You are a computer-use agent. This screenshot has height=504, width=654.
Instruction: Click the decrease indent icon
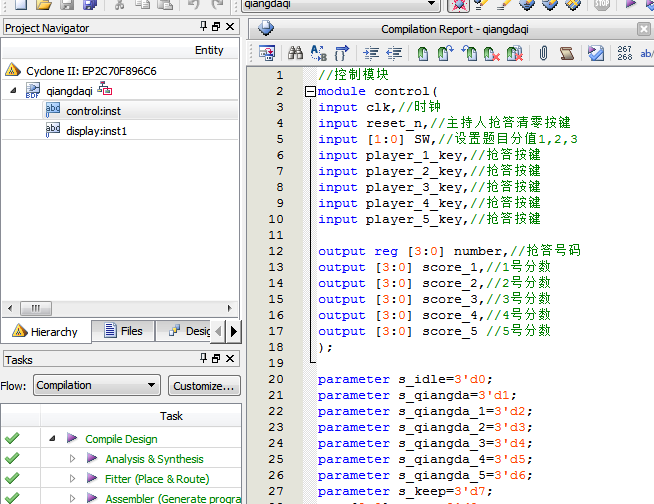tap(394, 52)
